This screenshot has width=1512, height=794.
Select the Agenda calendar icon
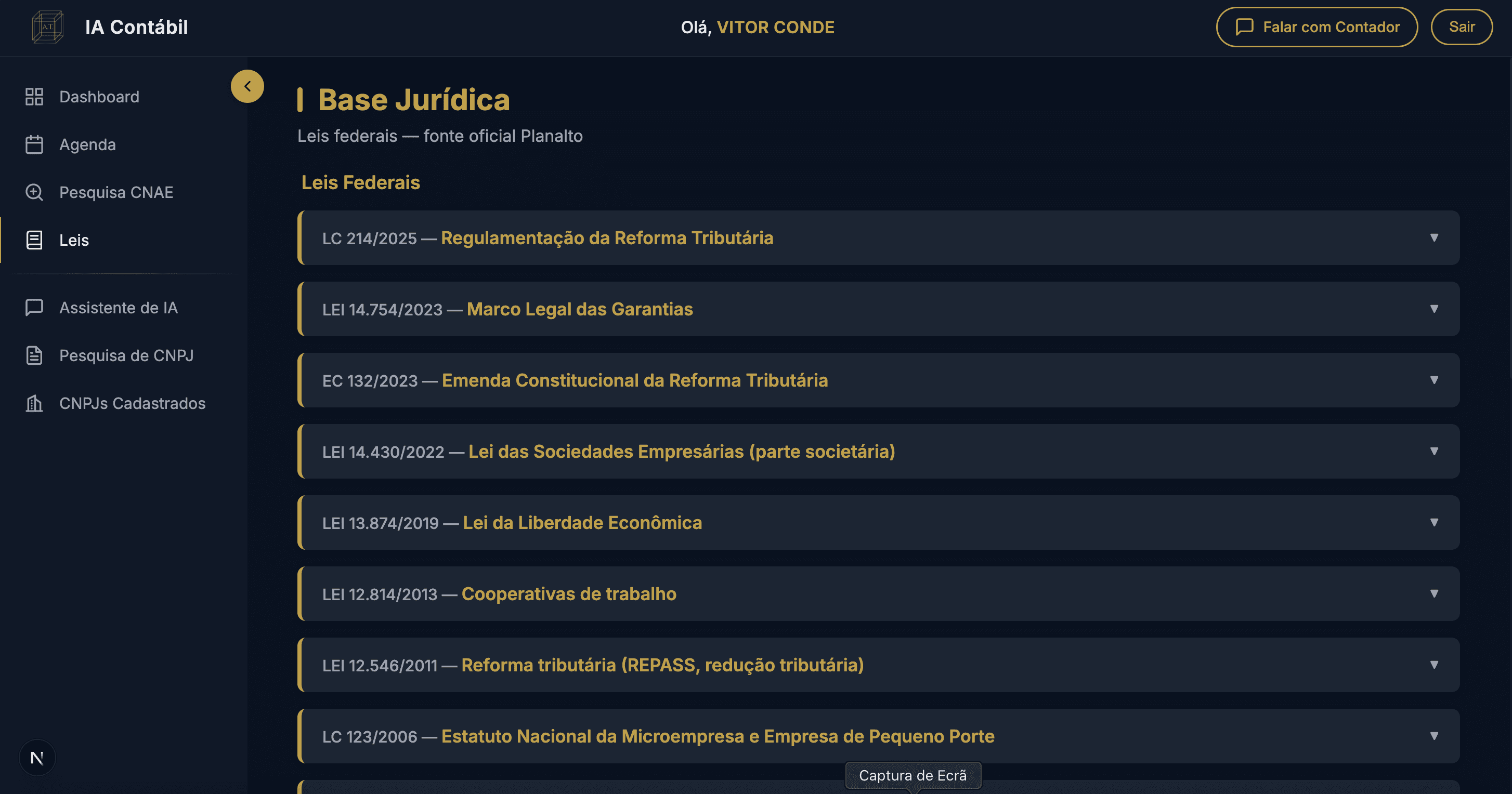(33, 145)
